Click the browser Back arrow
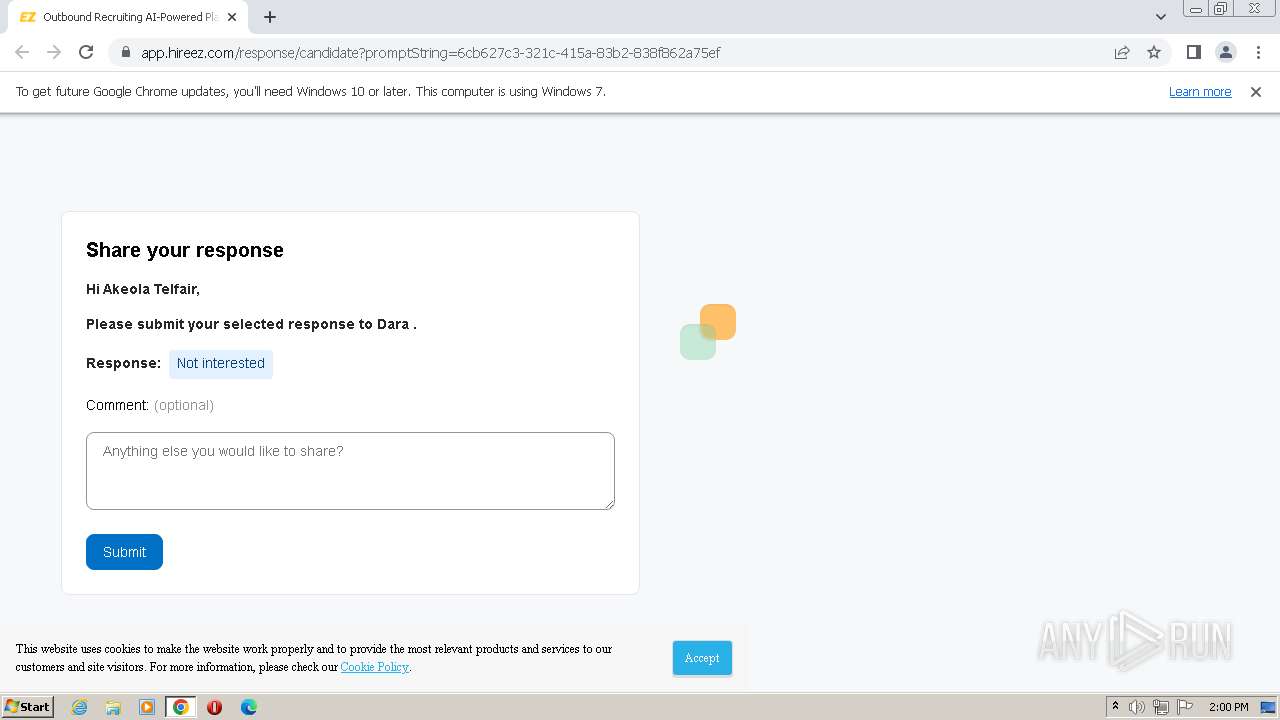The width and height of the screenshot is (1280, 720). (22, 52)
